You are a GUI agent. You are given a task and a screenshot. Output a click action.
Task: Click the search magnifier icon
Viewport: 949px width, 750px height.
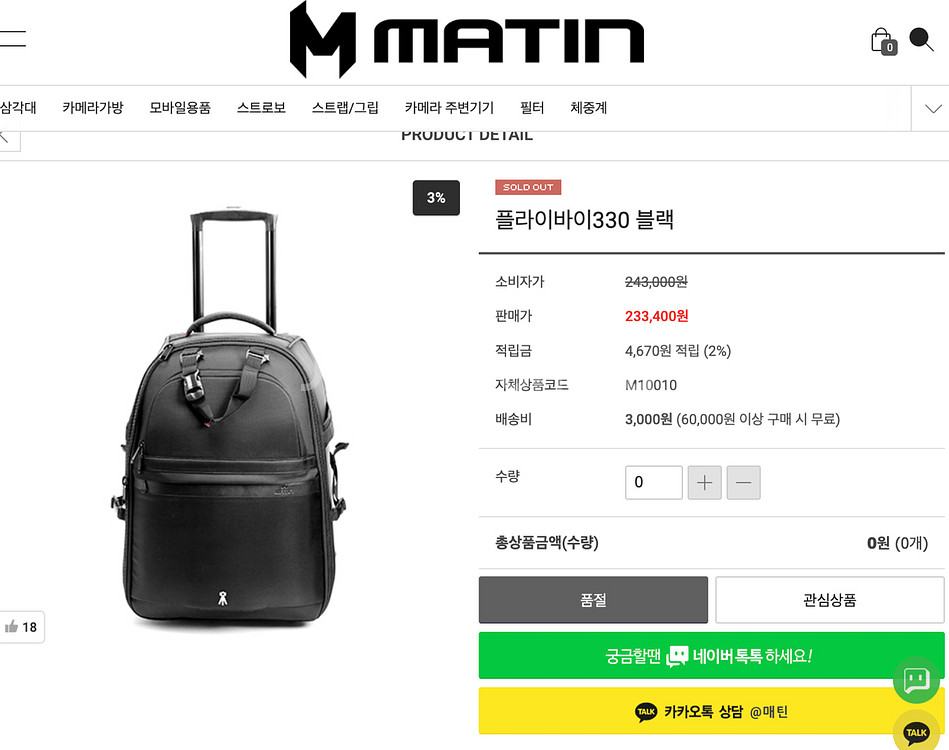(x=921, y=39)
